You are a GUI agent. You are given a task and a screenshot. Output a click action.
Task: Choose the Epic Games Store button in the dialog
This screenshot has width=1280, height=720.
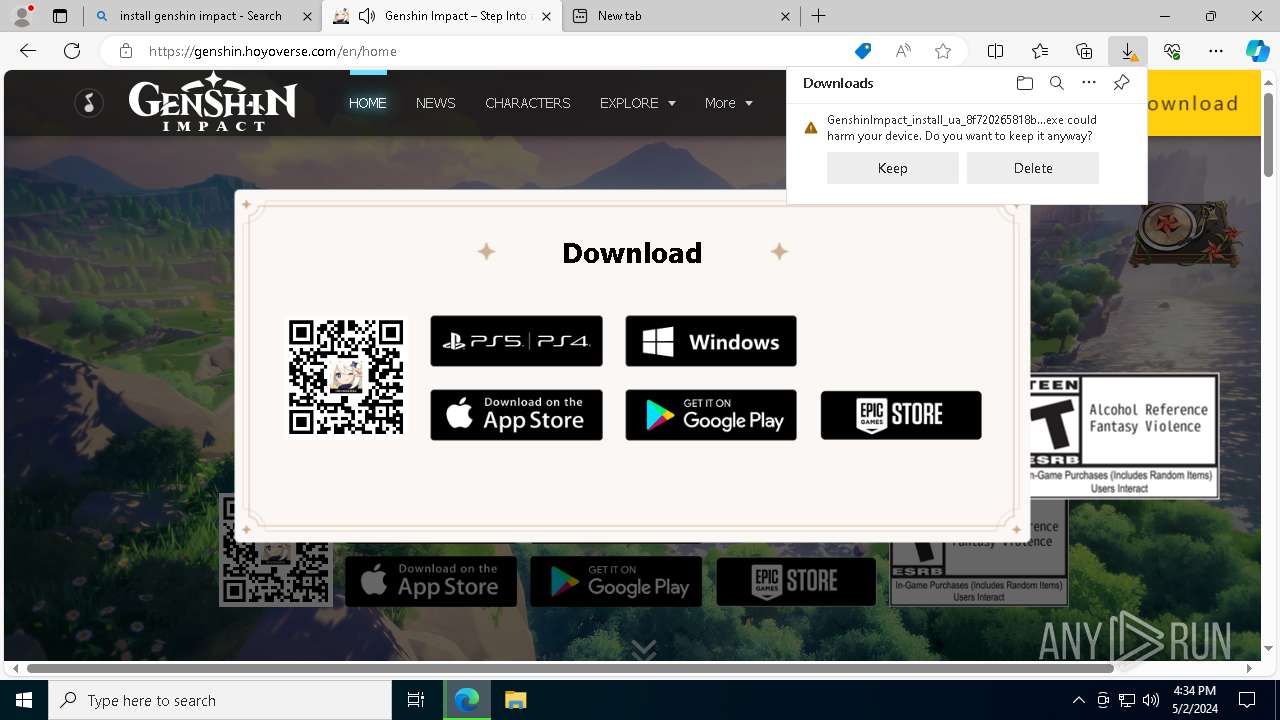point(901,415)
